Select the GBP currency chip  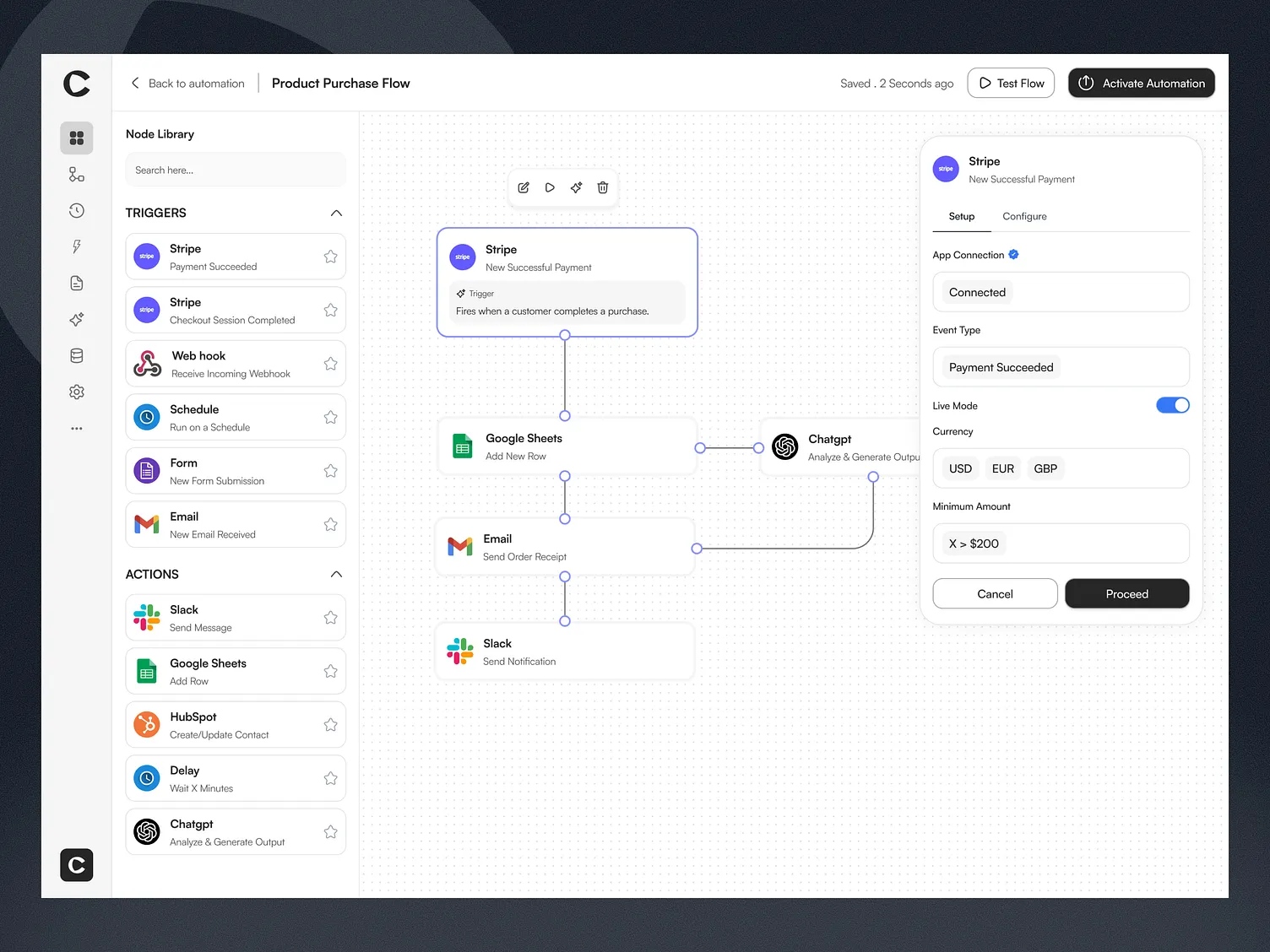point(1045,468)
